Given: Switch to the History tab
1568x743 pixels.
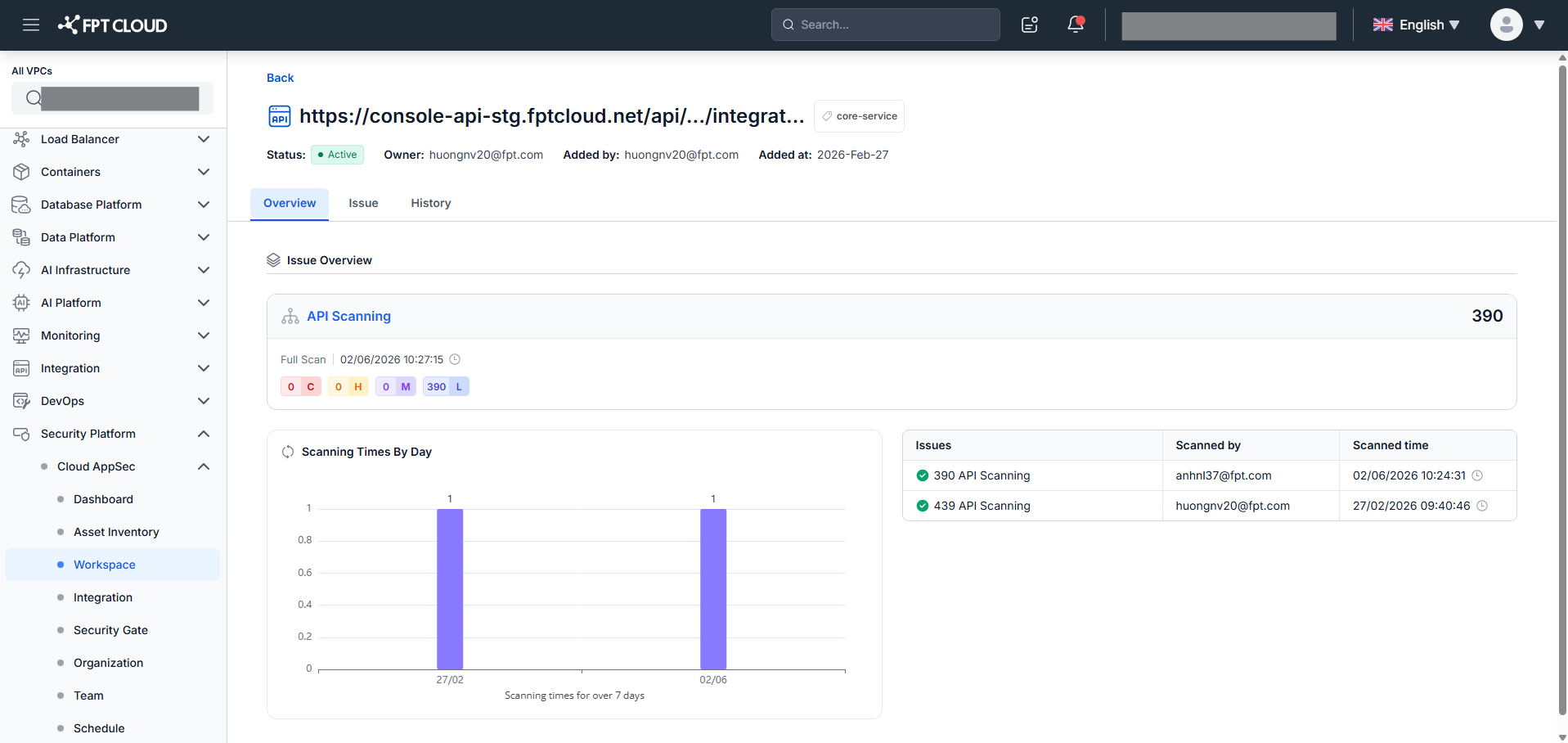Looking at the screenshot, I should pyautogui.click(x=431, y=203).
